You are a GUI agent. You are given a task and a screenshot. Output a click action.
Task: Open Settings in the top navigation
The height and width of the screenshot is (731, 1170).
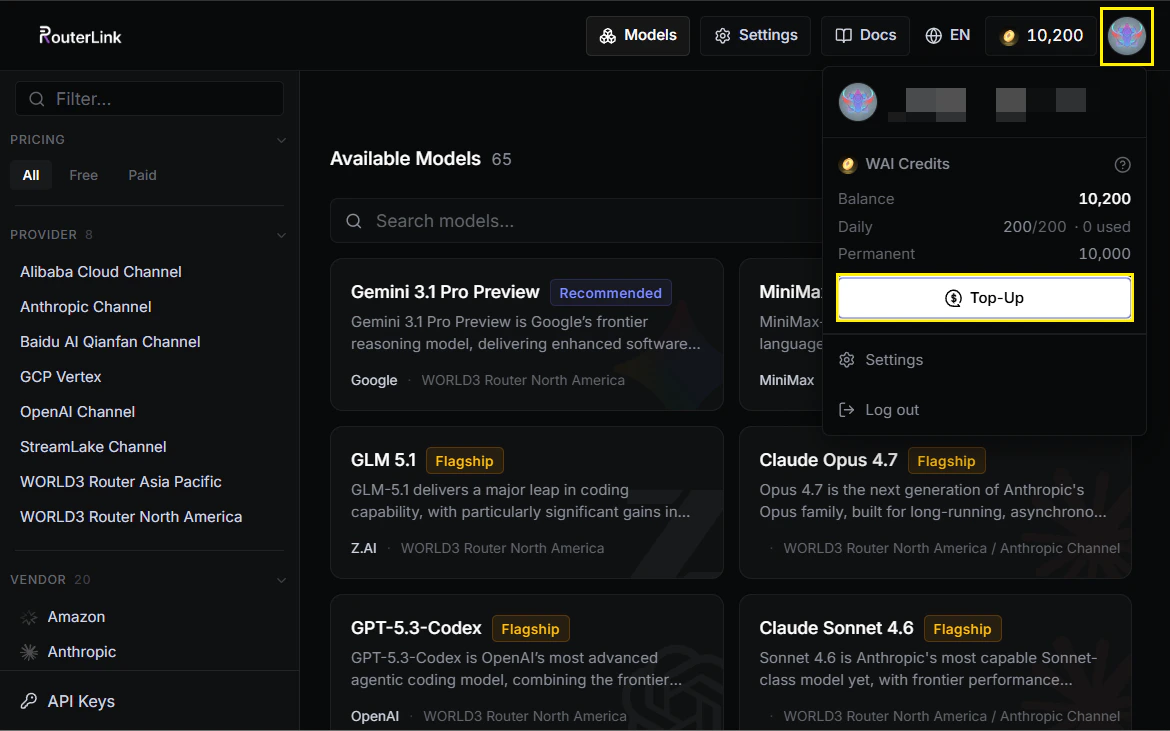click(x=755, y=36)
